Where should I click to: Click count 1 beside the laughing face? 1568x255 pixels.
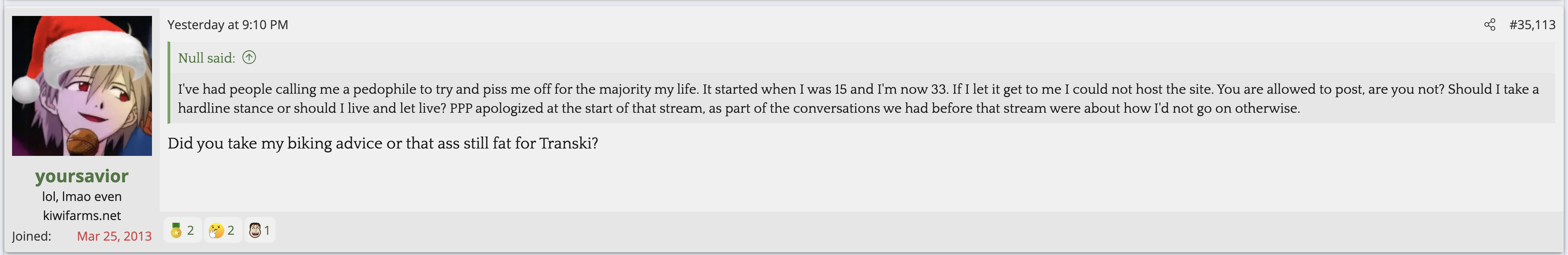point(267,231)
